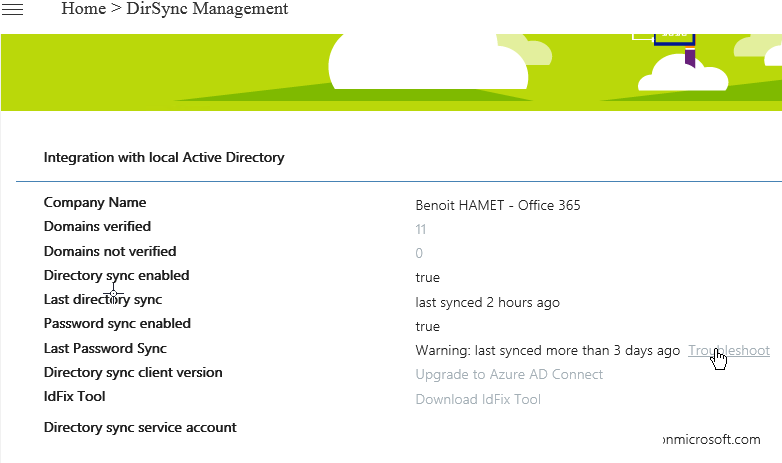Click the Directory sync enabled true value
782x463 pixels.
tap(427, 278)
